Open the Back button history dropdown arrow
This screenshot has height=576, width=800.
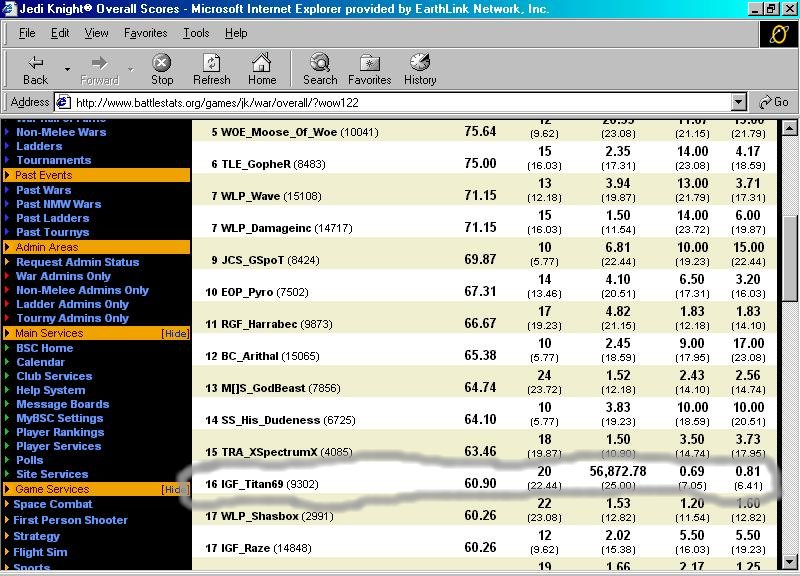tap(67, 68)
